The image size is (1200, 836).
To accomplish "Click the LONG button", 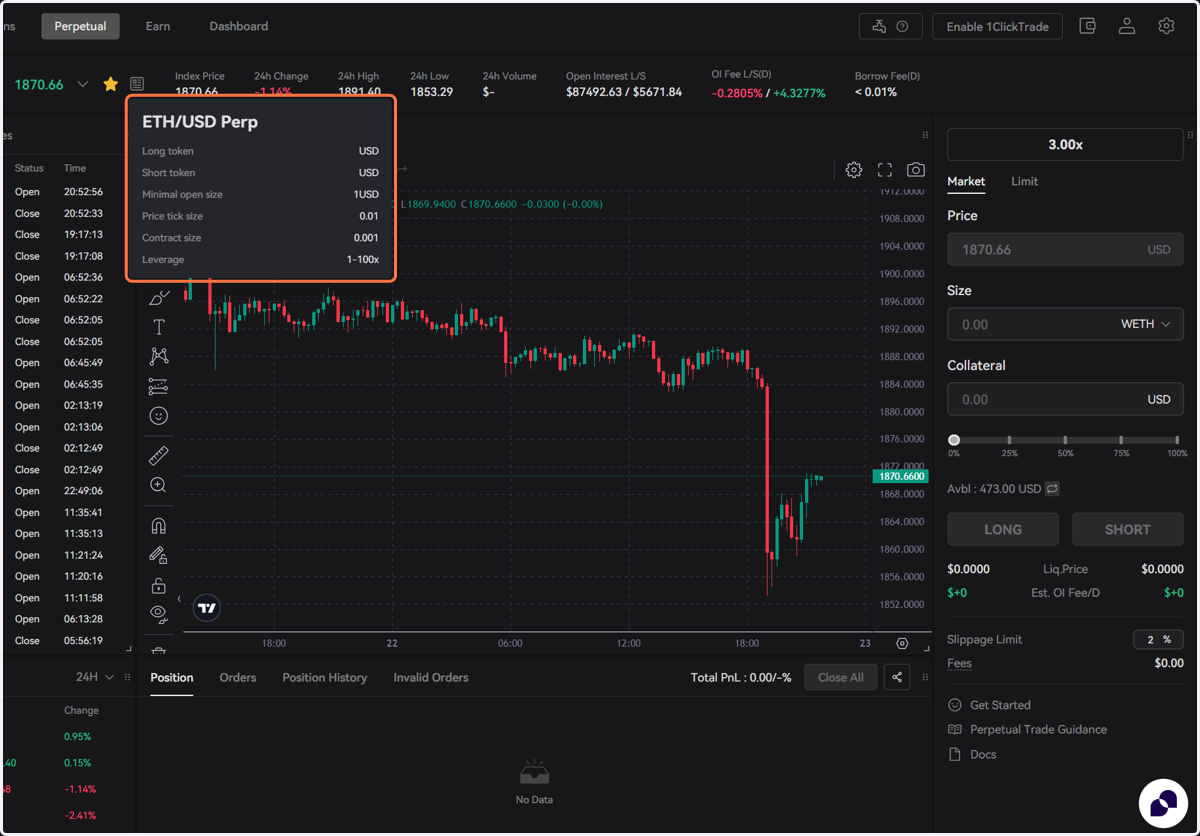I will (x=1003, y=529).
